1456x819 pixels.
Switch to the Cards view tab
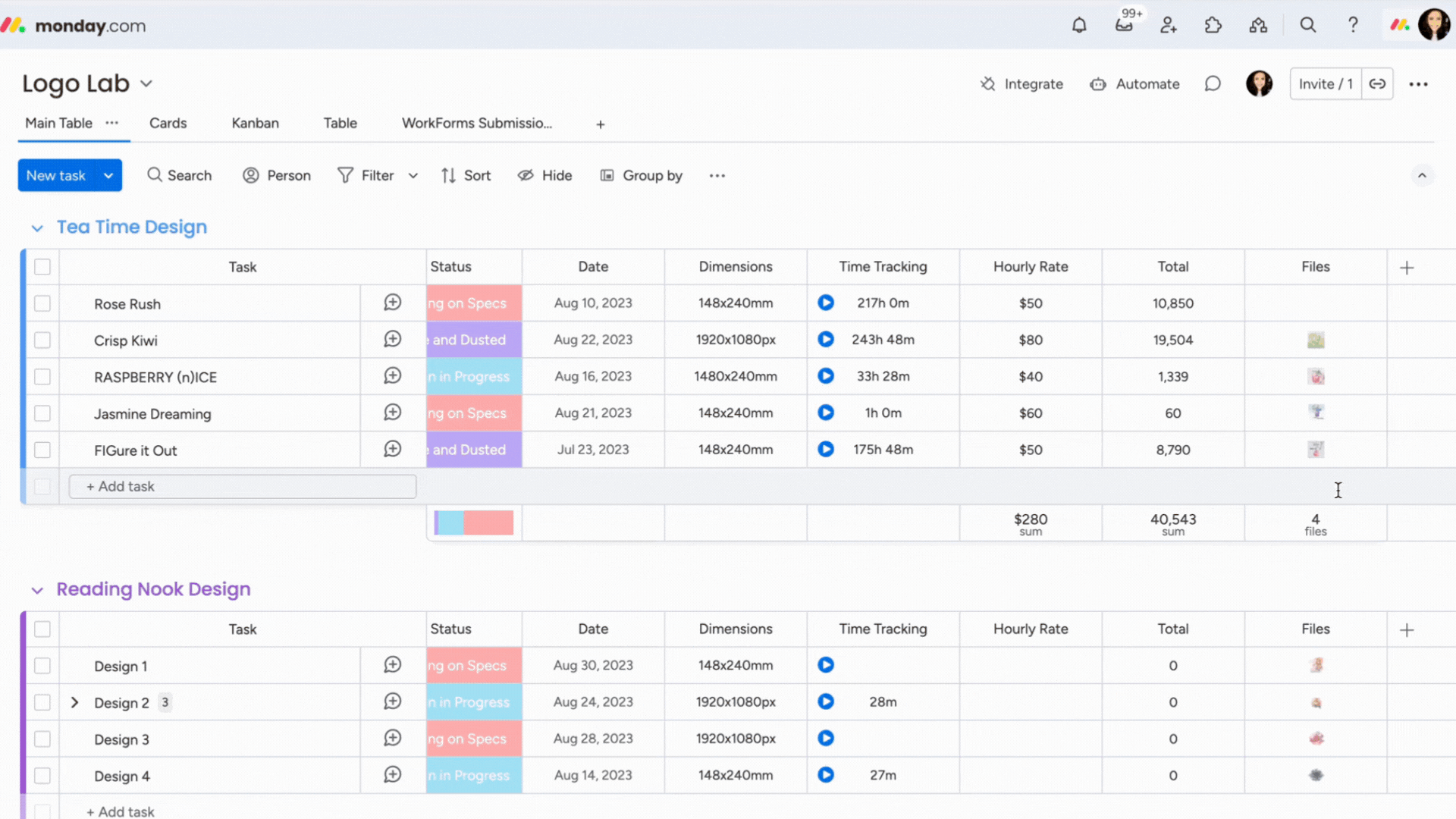tap(168, 123)
